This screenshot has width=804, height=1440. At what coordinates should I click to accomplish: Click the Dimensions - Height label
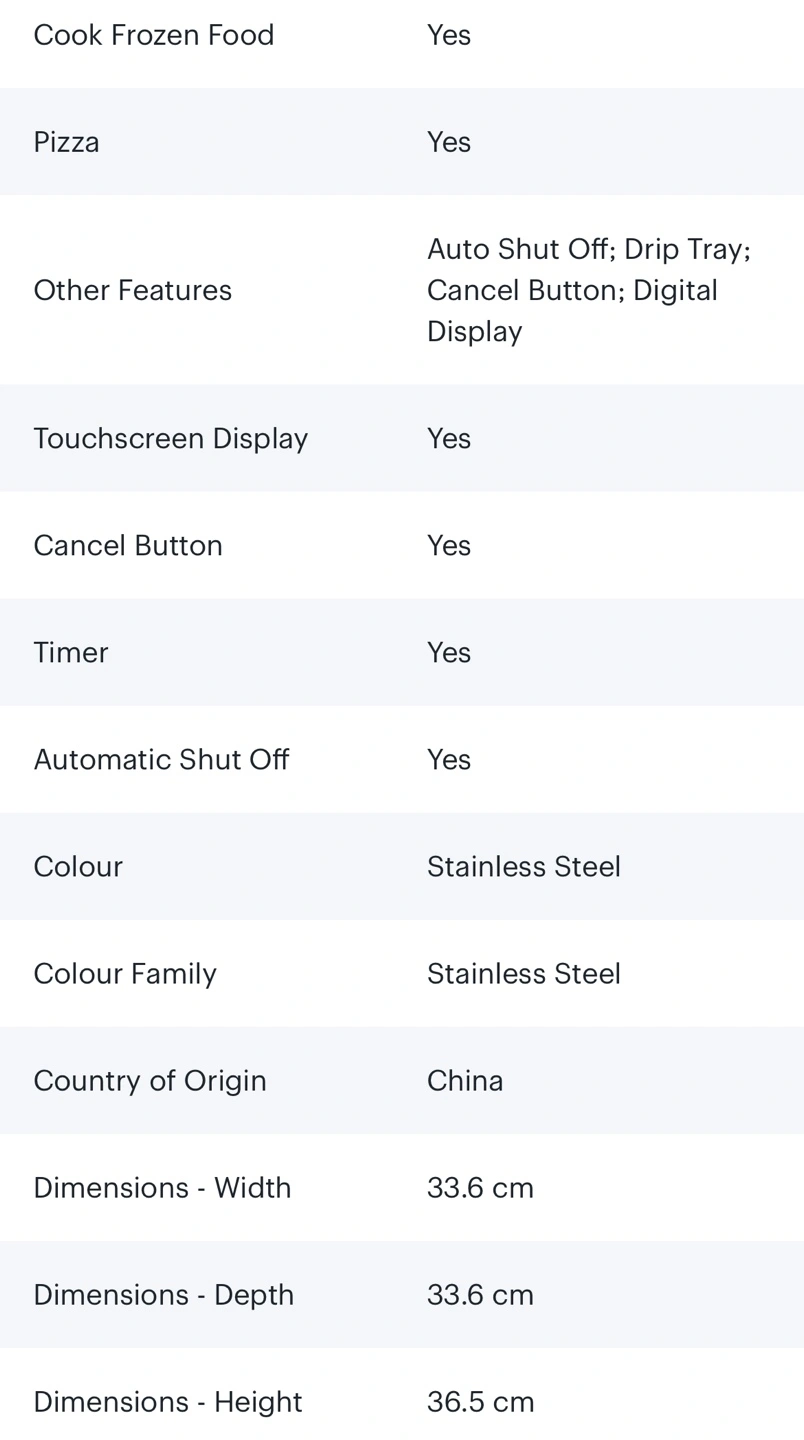coord(167,1401)
